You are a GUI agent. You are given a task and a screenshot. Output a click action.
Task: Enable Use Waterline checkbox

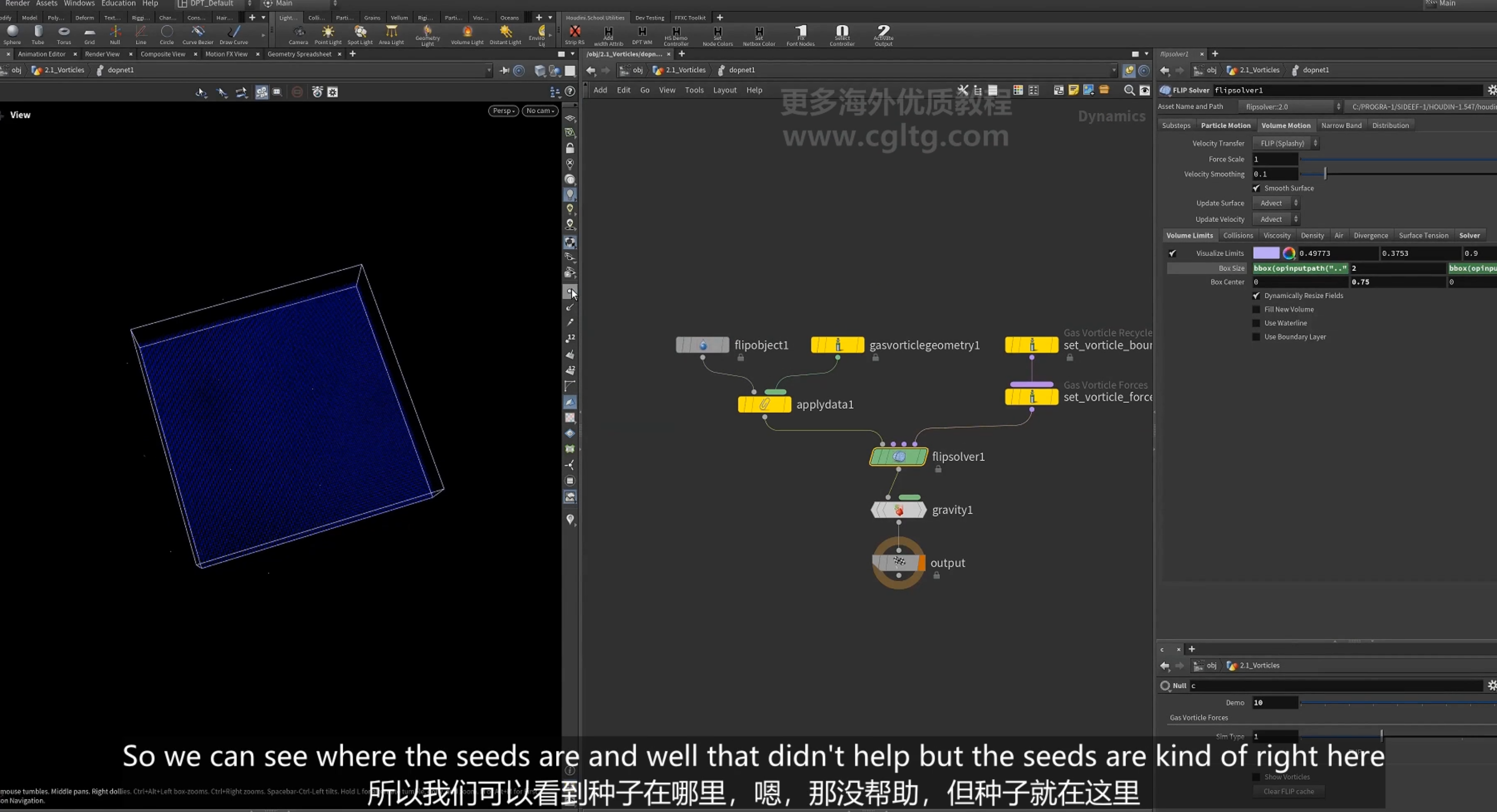click(x=1256, y=323)
